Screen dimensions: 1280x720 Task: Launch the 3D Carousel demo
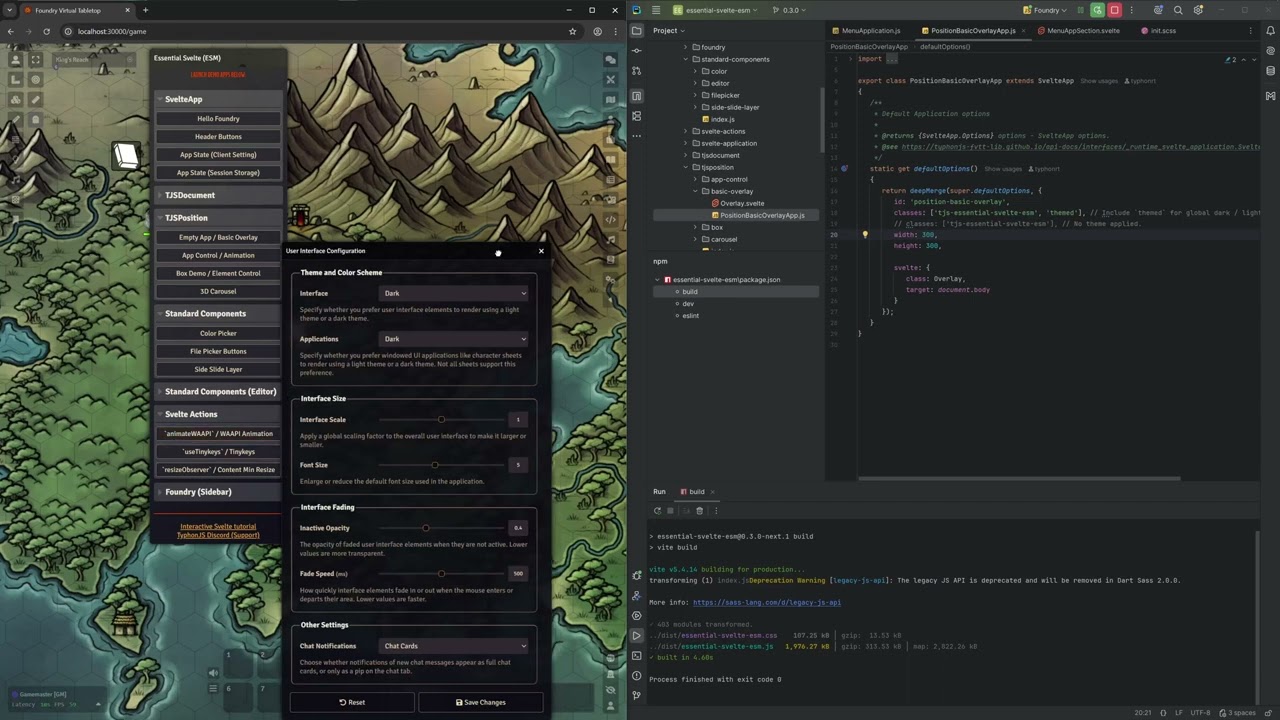[x=218, y=292]
